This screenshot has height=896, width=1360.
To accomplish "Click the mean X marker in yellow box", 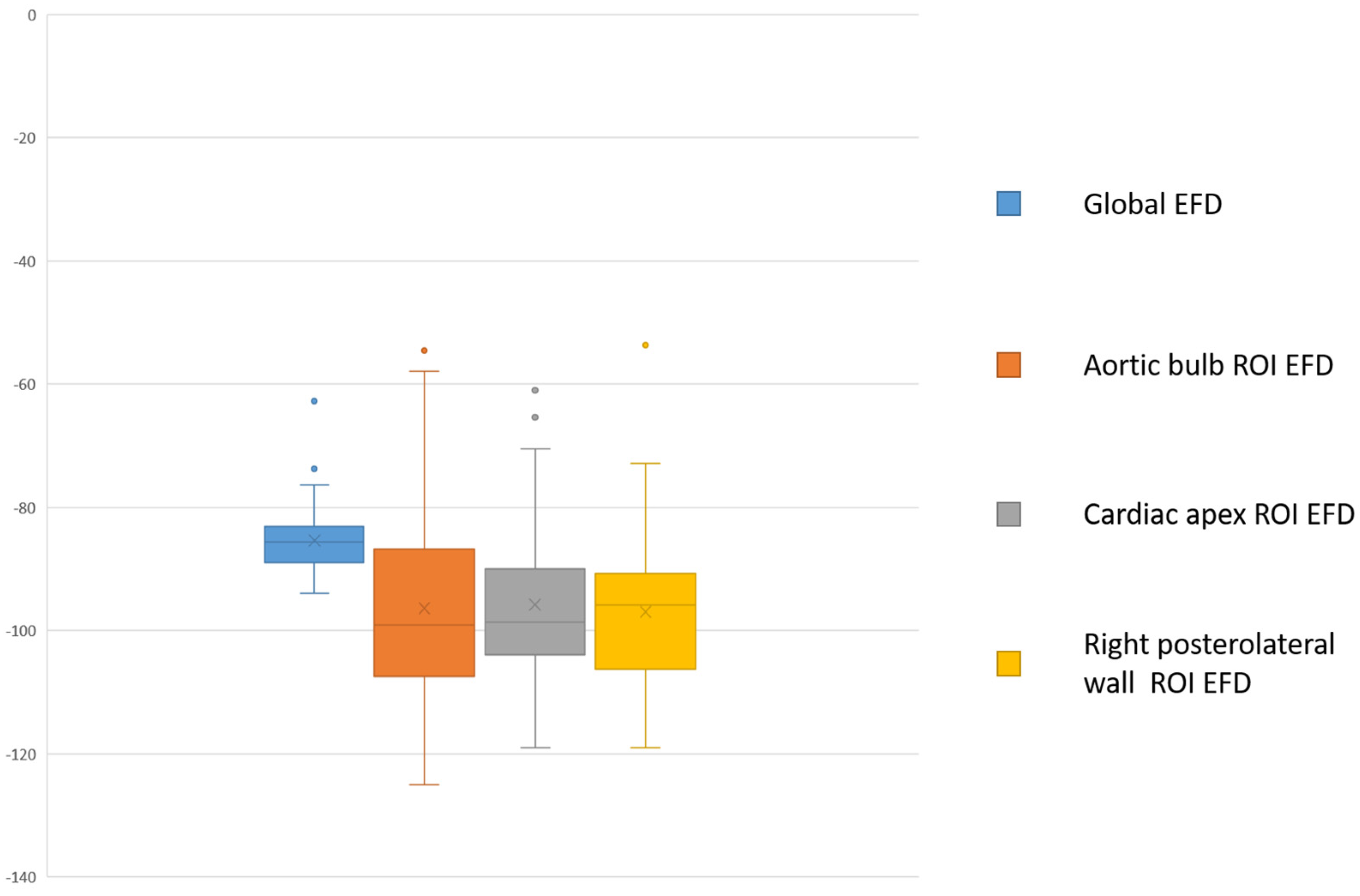I will coord(645,612).
